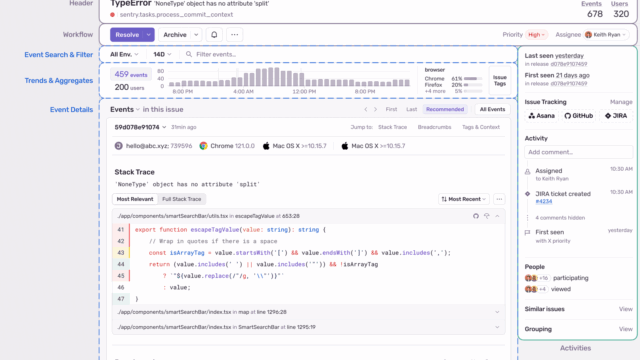Click the +4 more browser tags
640x360 pixels.
coord(435,91)
